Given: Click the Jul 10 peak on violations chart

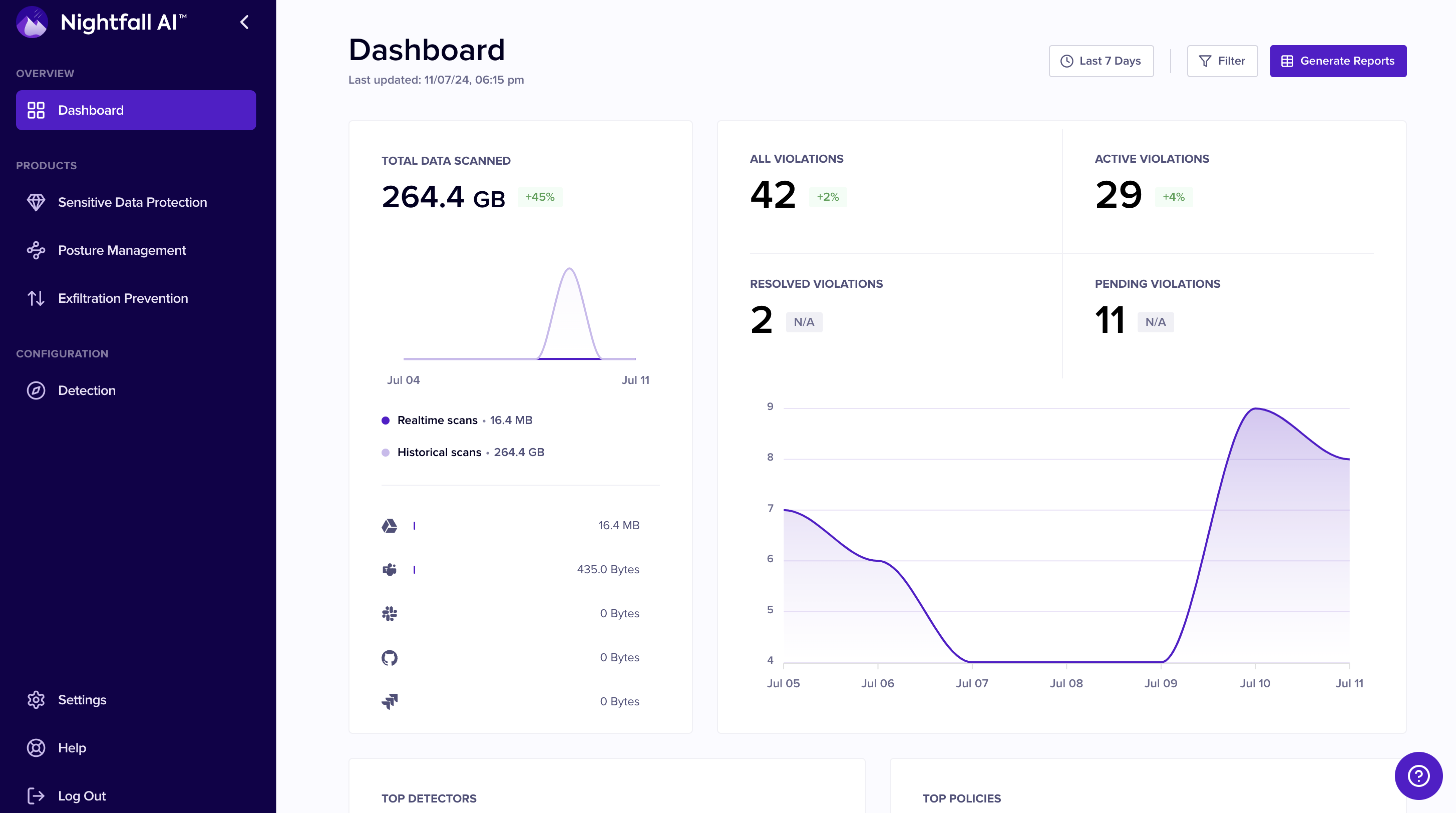Looking at the screenshot, I should [x=1255, y=409].
